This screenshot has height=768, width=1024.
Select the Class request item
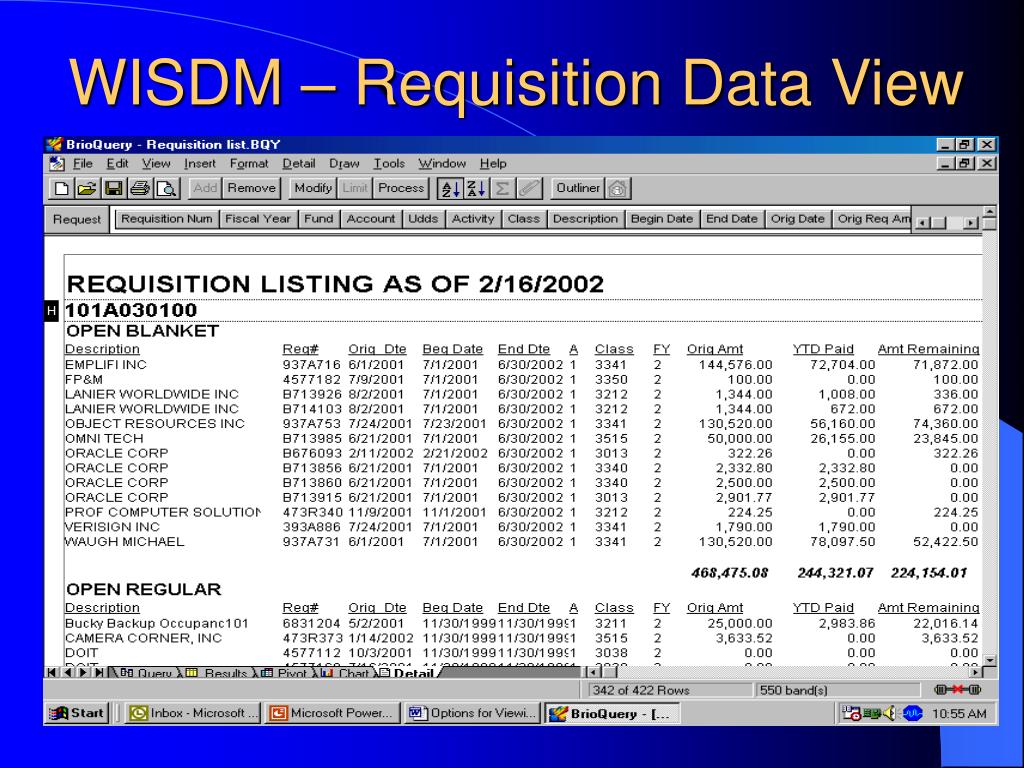(524, 219)
